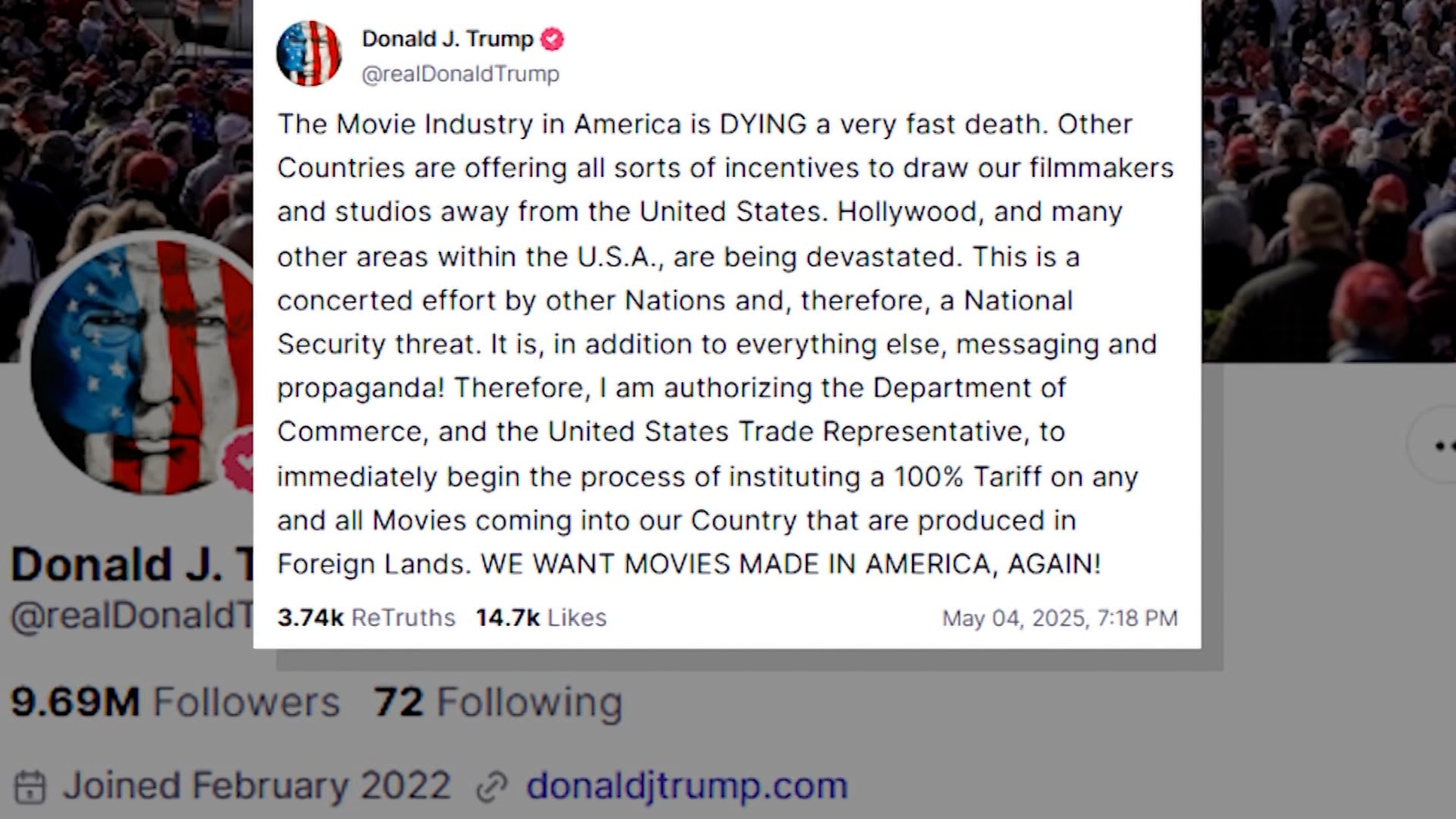View the 14.7k Likes count
The width and height of the screenshot is (1456, 819).
(x=541, y=617)
